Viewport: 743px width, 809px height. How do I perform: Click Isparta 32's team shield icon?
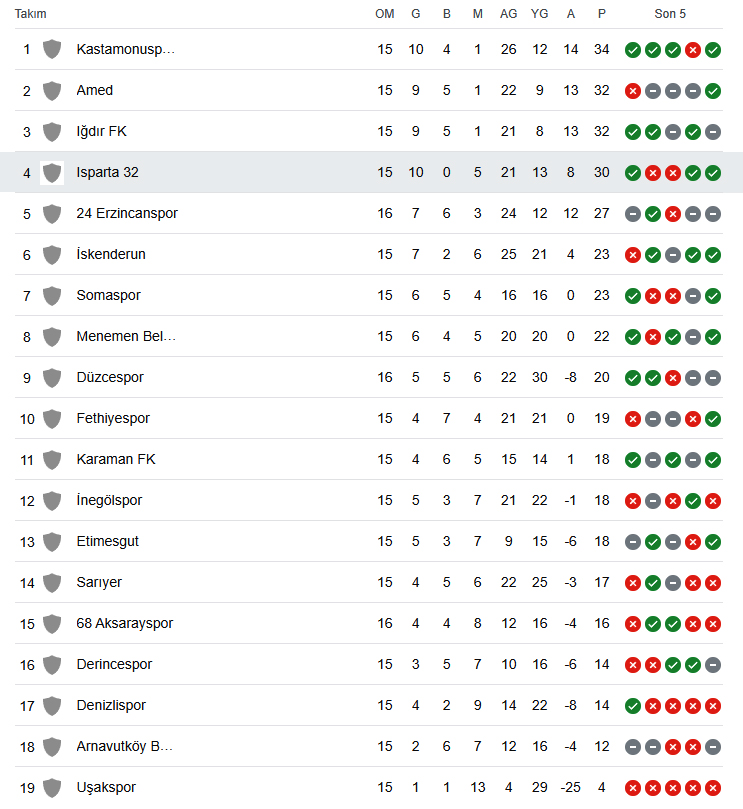click(52, 173)
